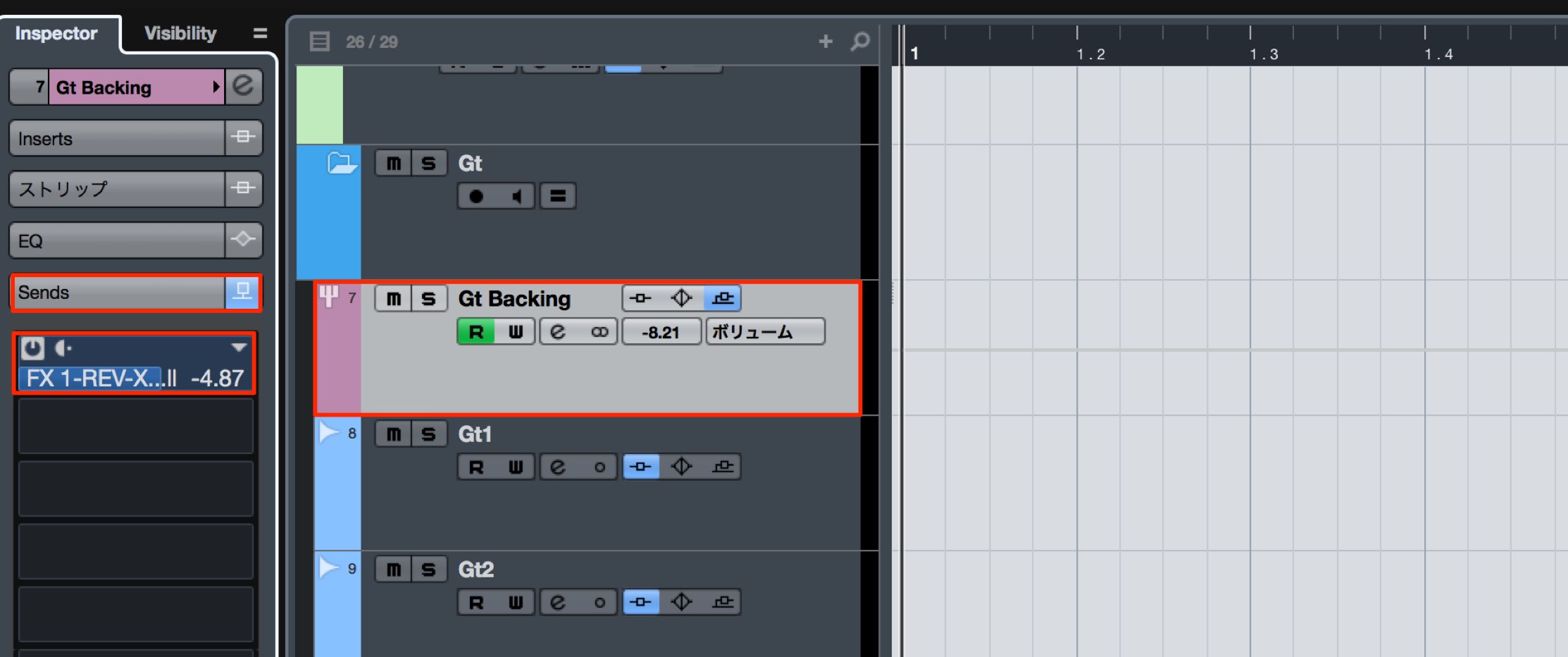Open track list filter icon
The image size is (1568, 657).
(x=319, y=42)
